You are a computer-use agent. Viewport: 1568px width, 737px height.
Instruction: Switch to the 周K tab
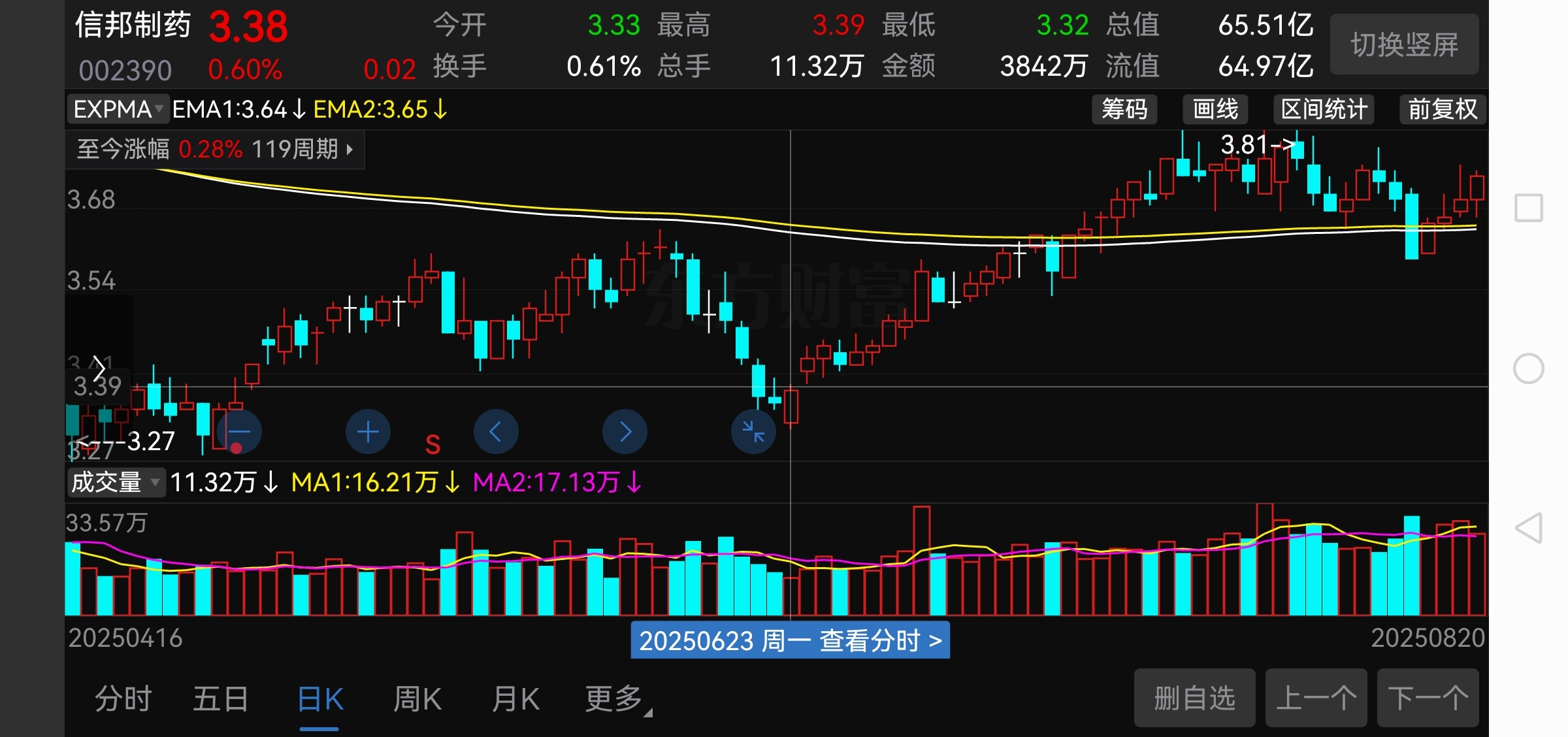click(x=417, y=699)
